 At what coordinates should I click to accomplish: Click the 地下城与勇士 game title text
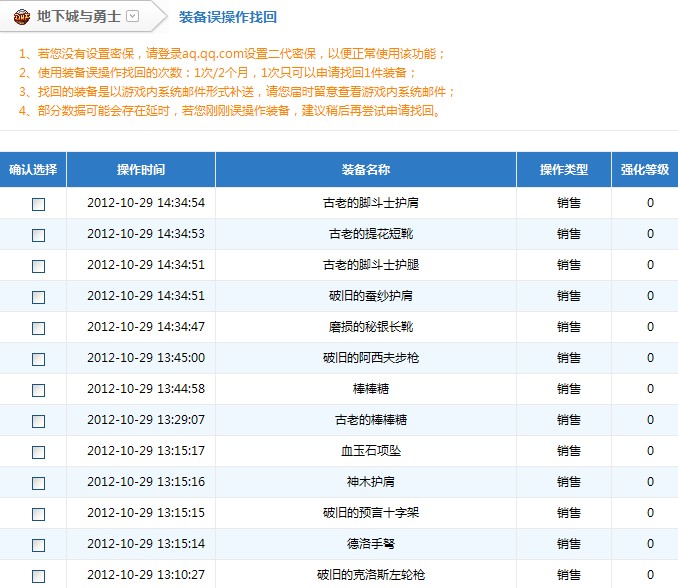[x=79, y=16]
